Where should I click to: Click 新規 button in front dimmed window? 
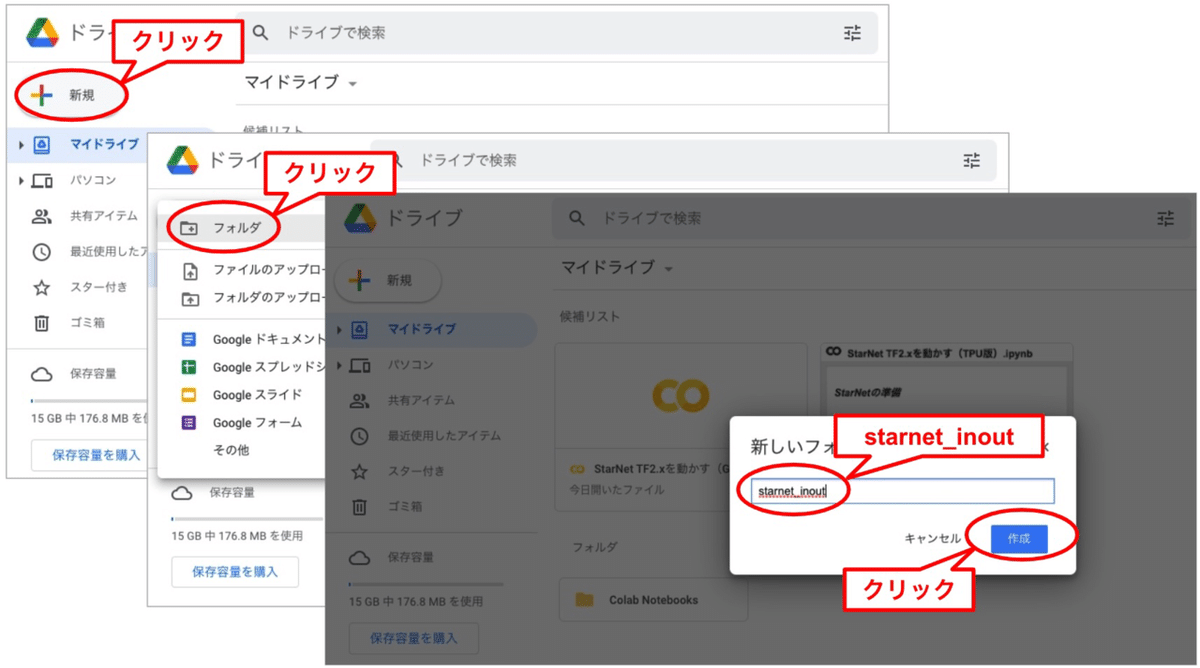point(390,281)
